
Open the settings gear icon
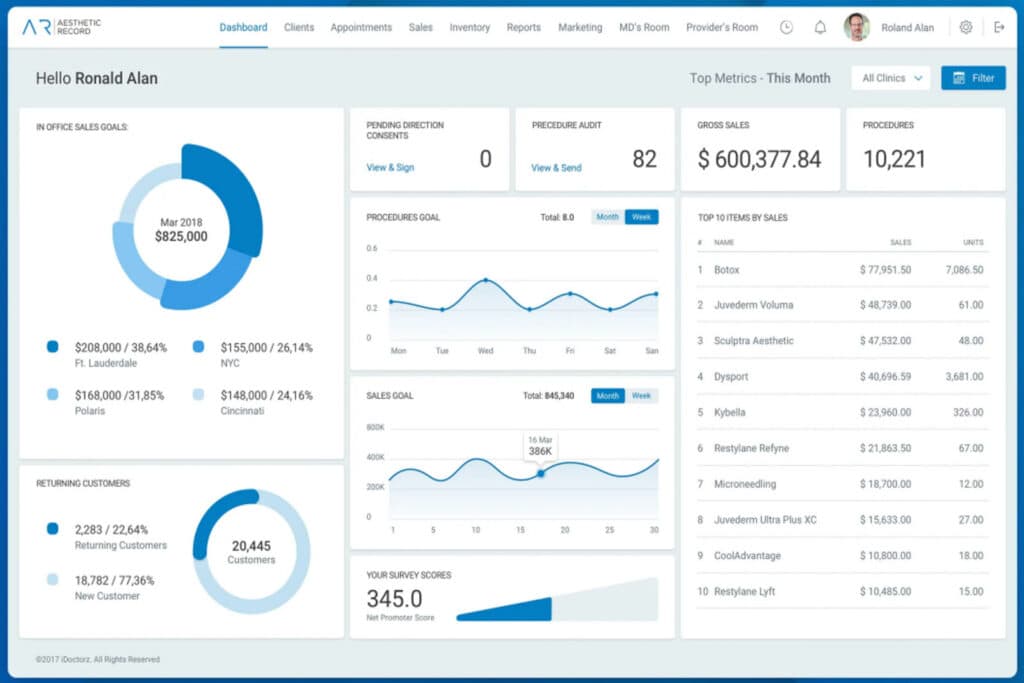pos(965,27)
